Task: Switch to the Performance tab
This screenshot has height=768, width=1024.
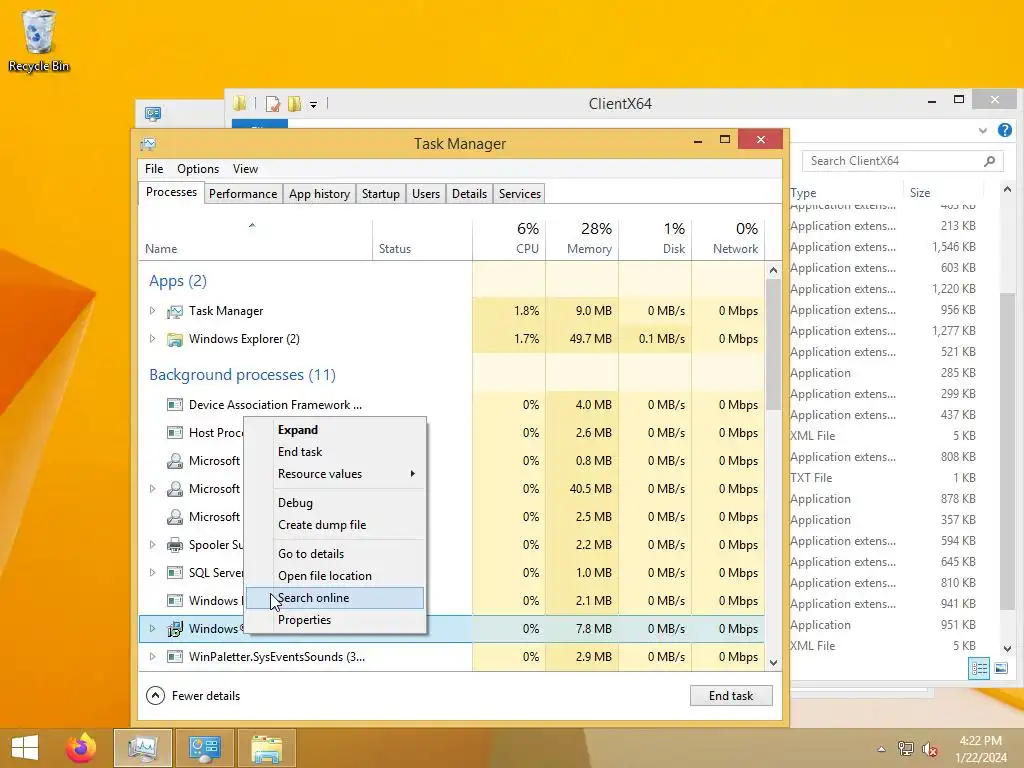Action: [x=243, y=194]
